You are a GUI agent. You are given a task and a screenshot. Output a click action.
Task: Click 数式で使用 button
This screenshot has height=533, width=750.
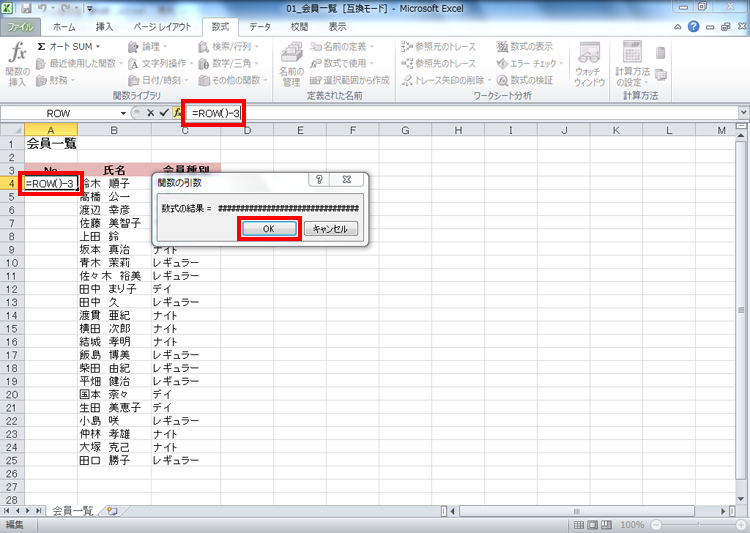(x=342, y=63)
